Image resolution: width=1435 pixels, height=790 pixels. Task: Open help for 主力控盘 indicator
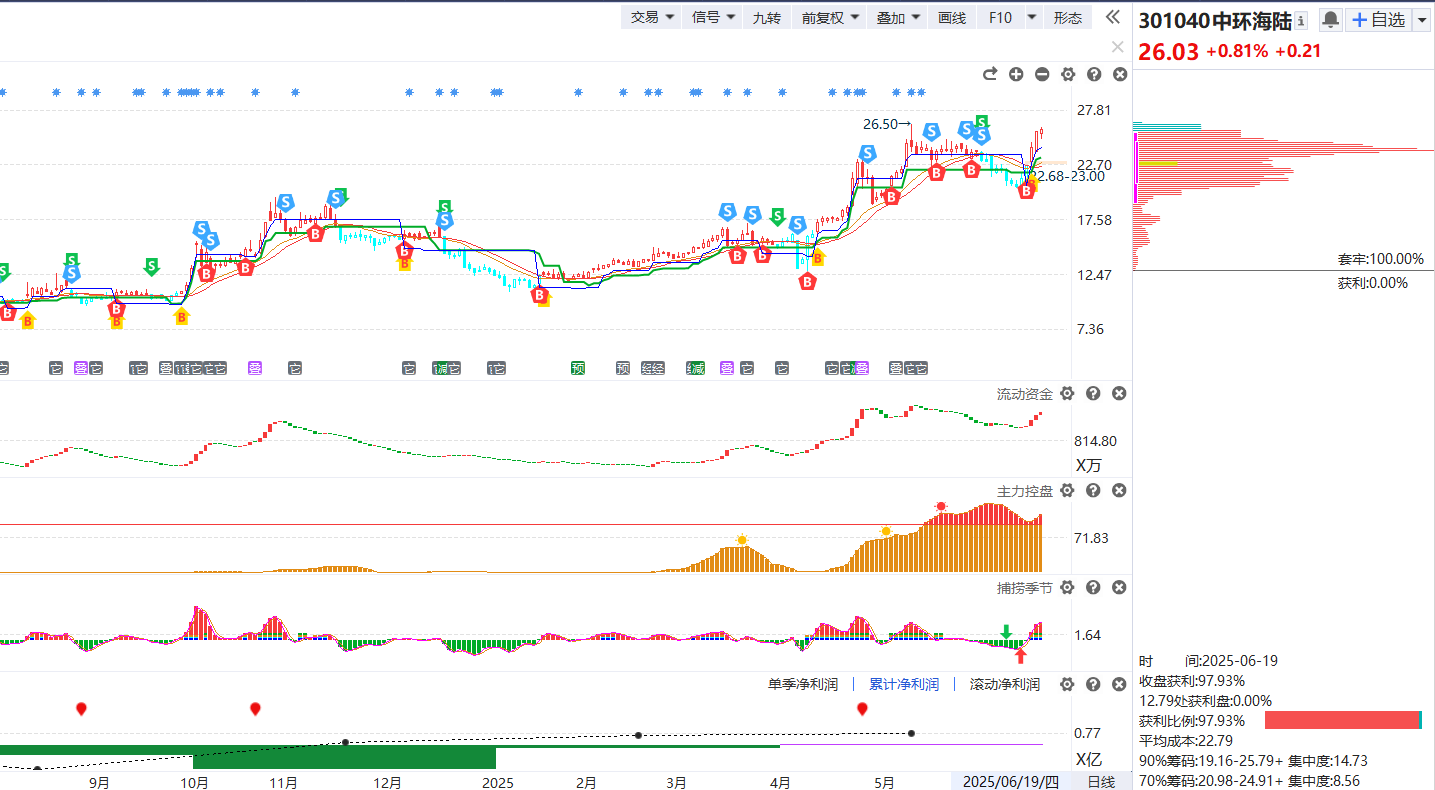click(1093, 491)
